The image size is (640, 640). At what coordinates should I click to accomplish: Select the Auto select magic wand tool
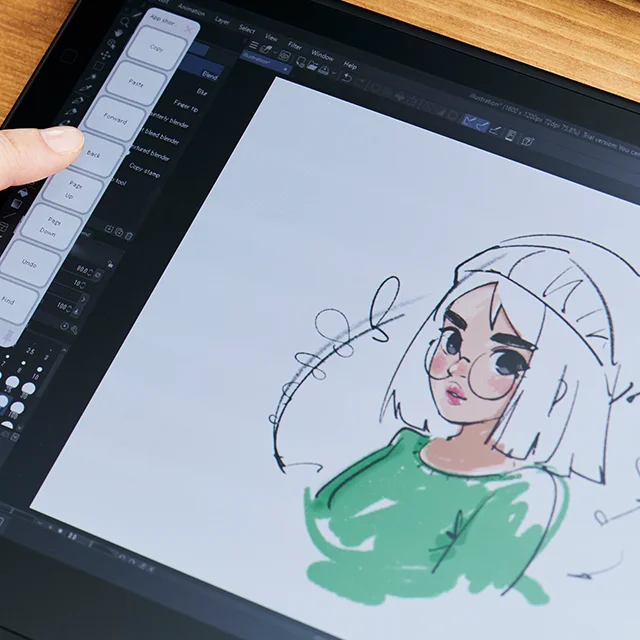91,76
